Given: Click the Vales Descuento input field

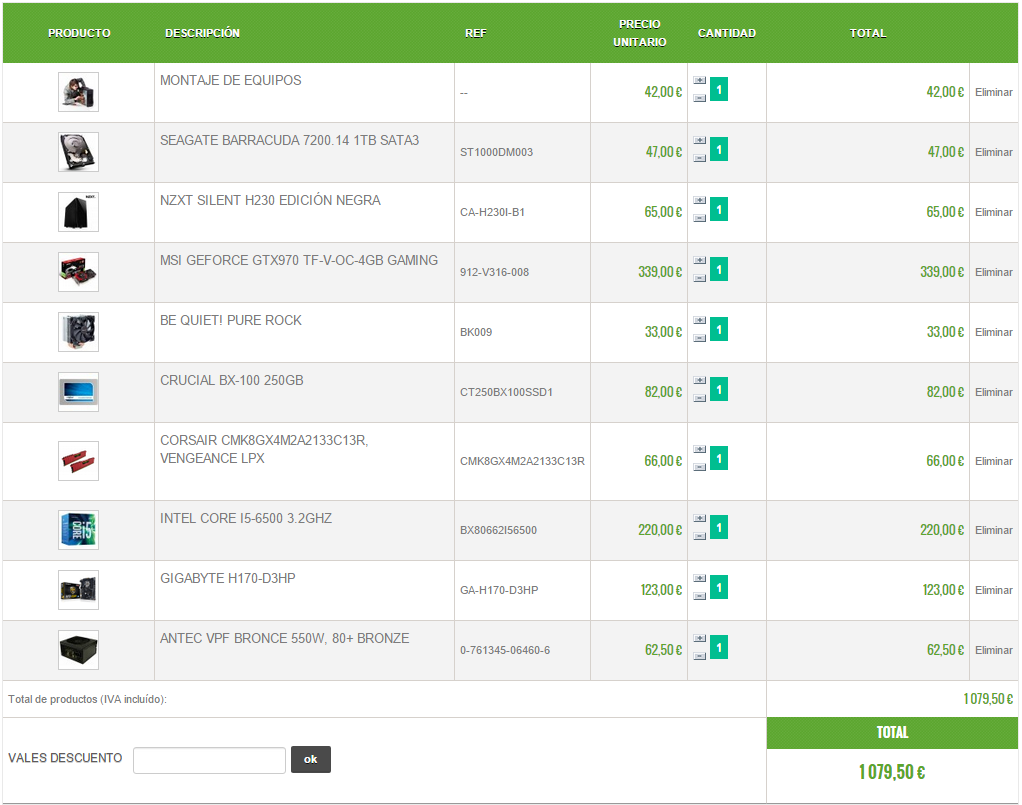Looking at the screenshot, I should point(209,760).
